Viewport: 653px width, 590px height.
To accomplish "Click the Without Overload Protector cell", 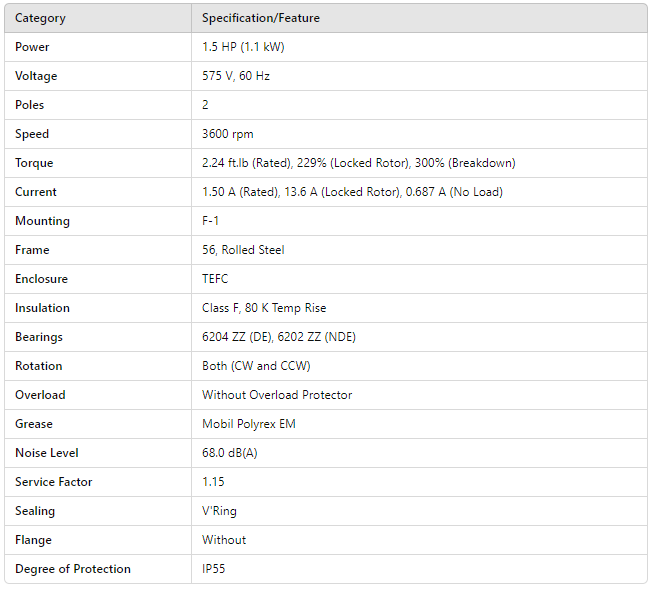I will (277, 395).
